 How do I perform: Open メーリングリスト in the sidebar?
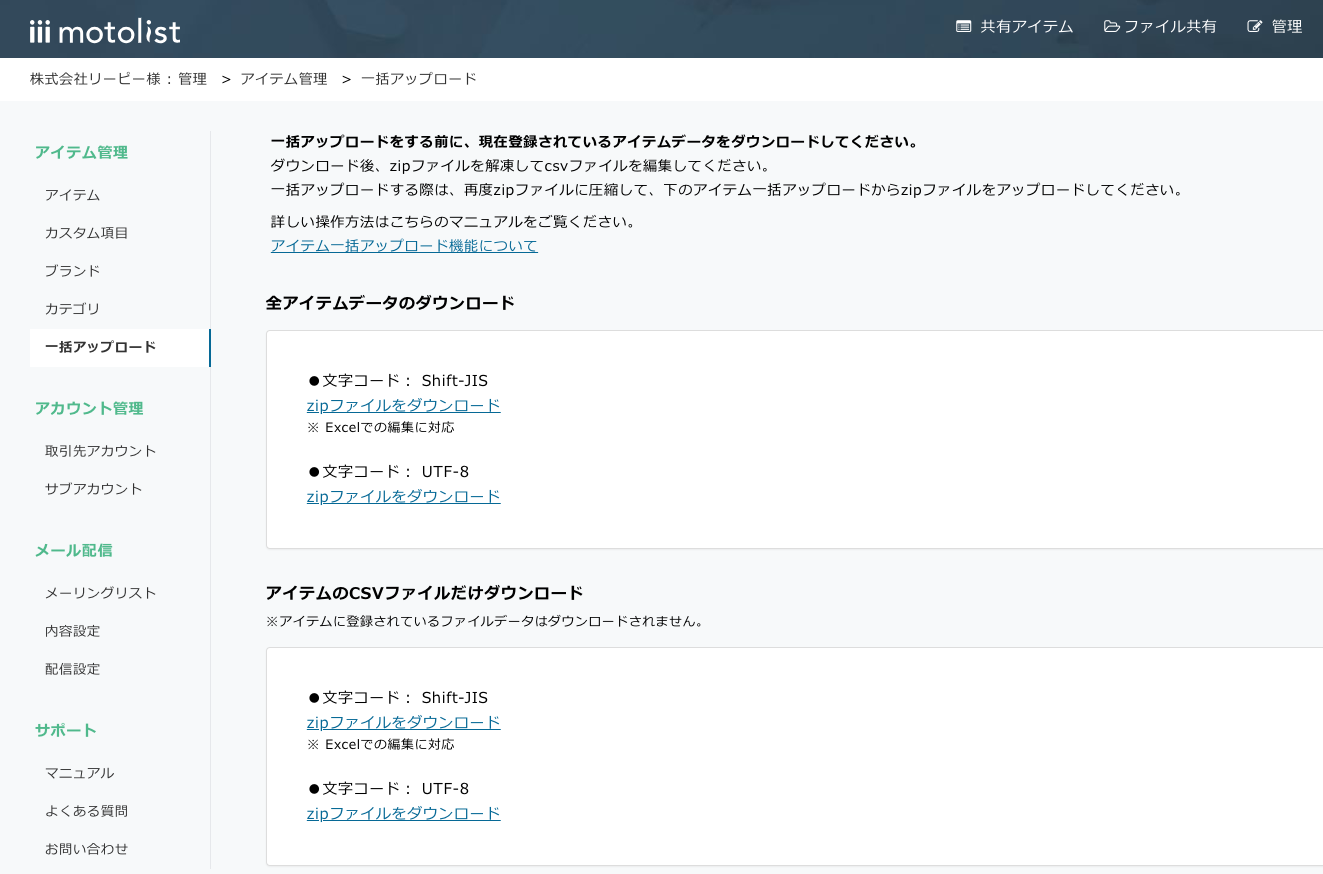[x=100, y=593]
